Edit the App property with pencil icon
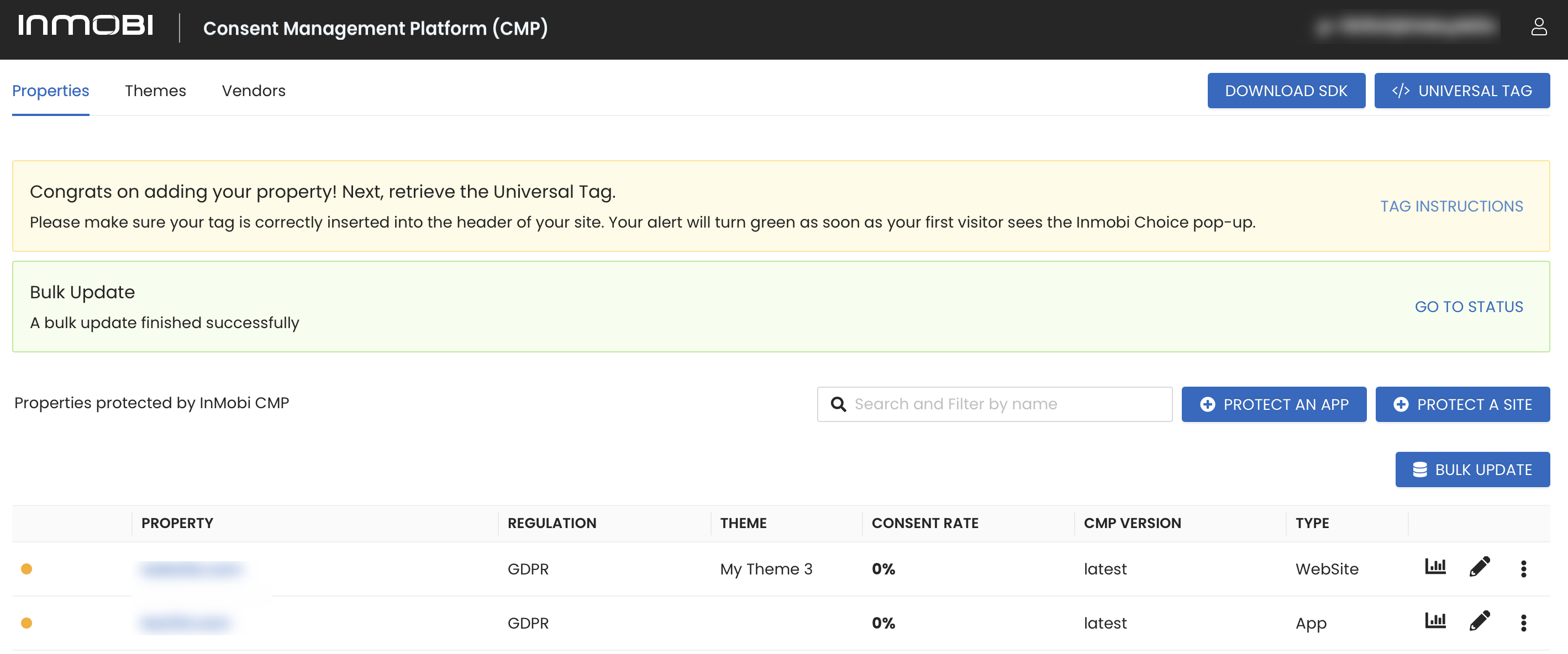Screen dimensions: 1568x654 tap(1480, 620)
